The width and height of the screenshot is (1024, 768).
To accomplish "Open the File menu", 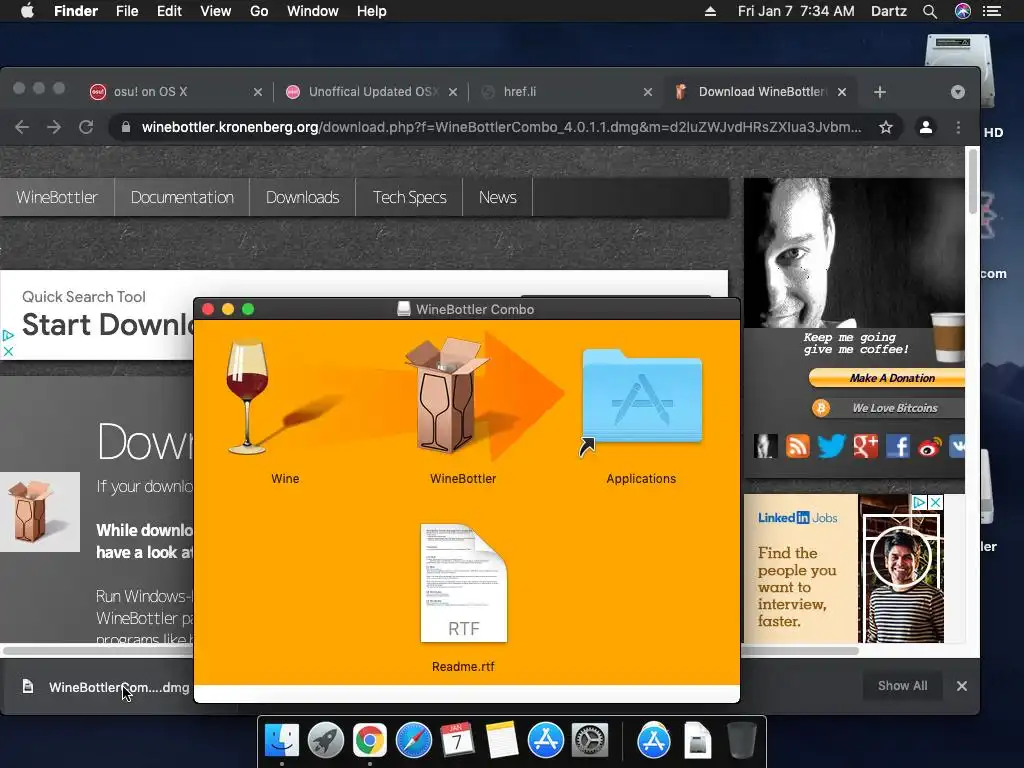I will 127,11.
